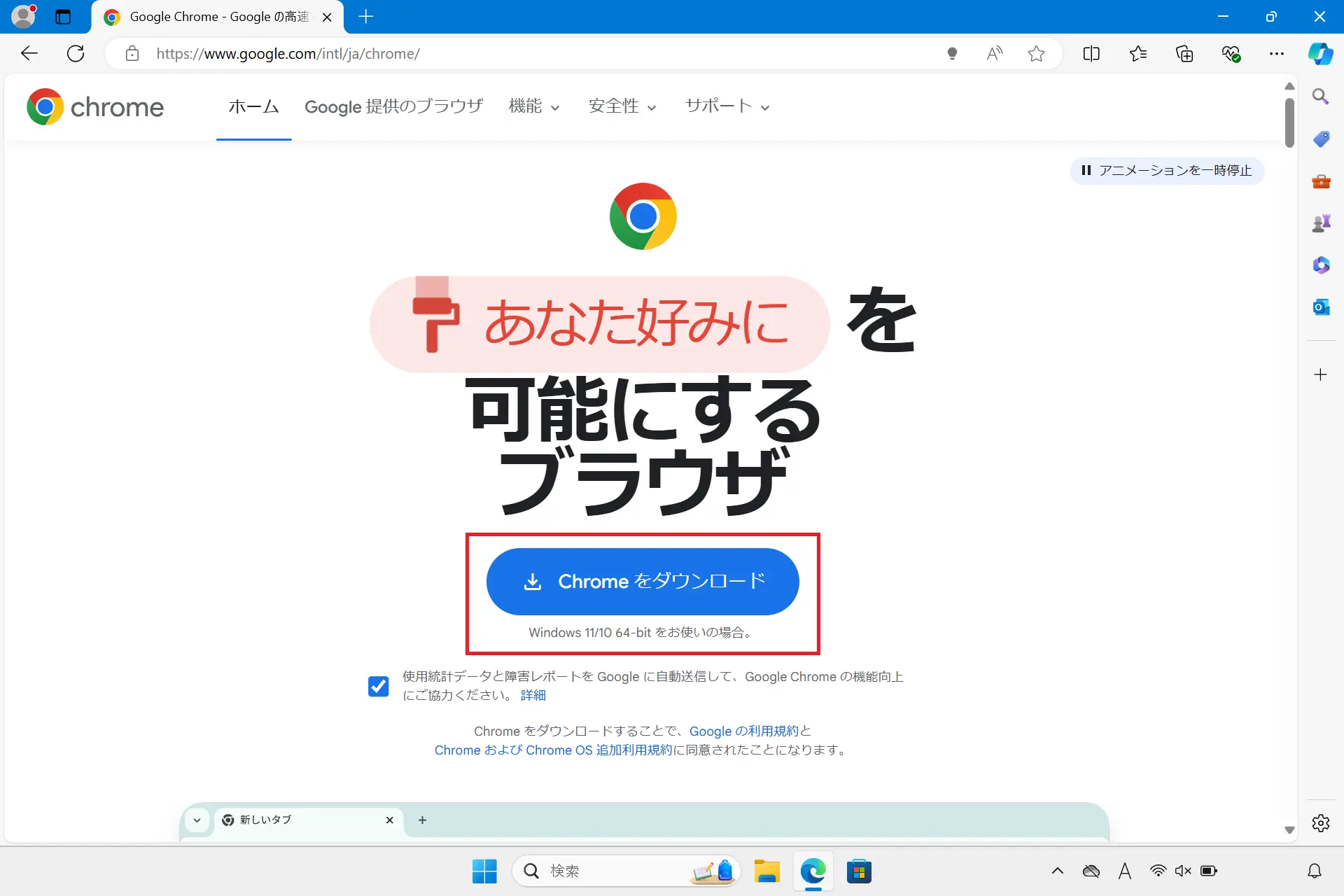This screenshot has height=896, width=1344.
Task: Click the page vertical scrollbar thumb
Action: tap(1289, 122)
